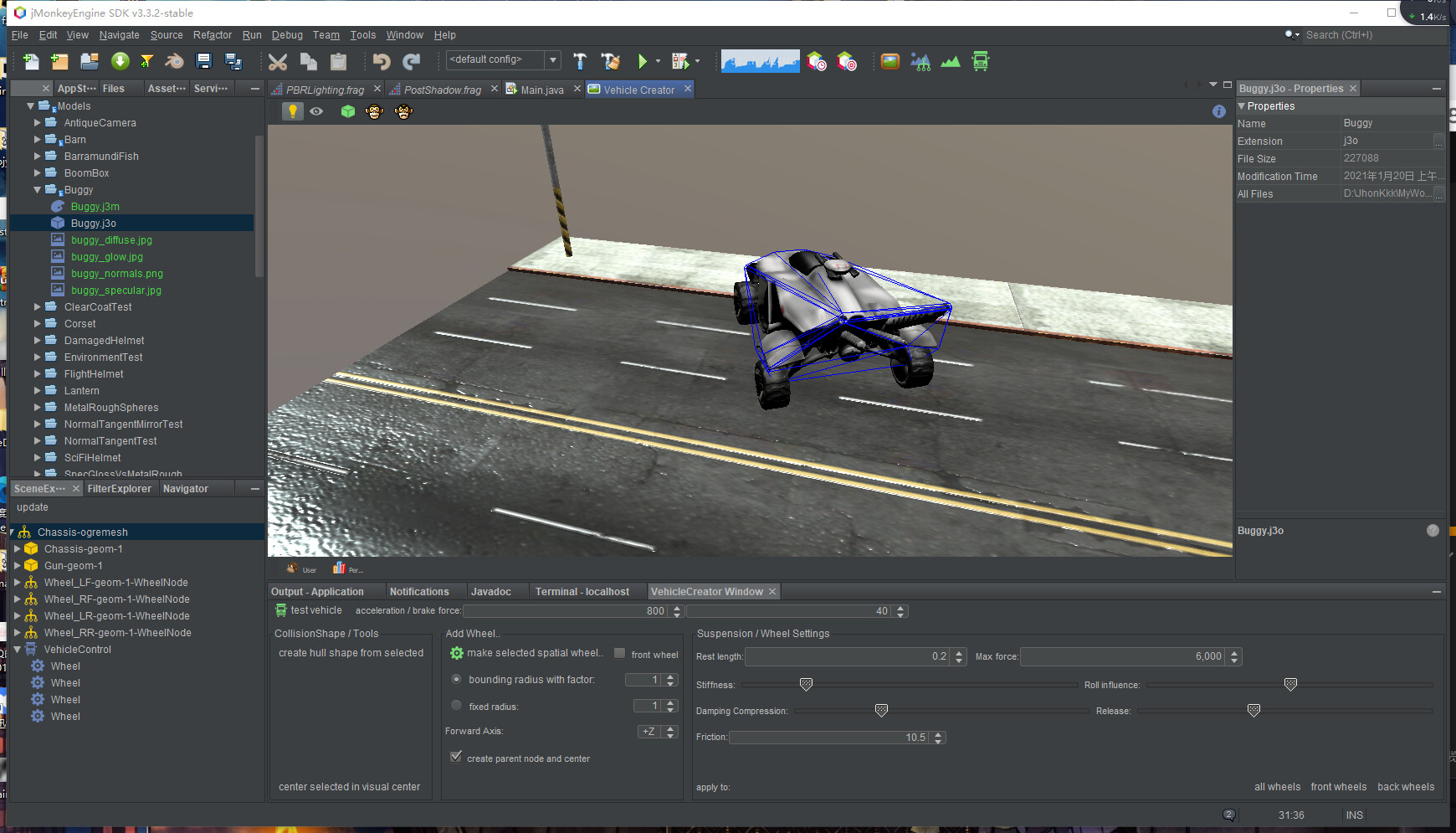Adjust the Roll influence slider handle
The height and width of the screenshot is (833, 1456).
[1290, 685]
